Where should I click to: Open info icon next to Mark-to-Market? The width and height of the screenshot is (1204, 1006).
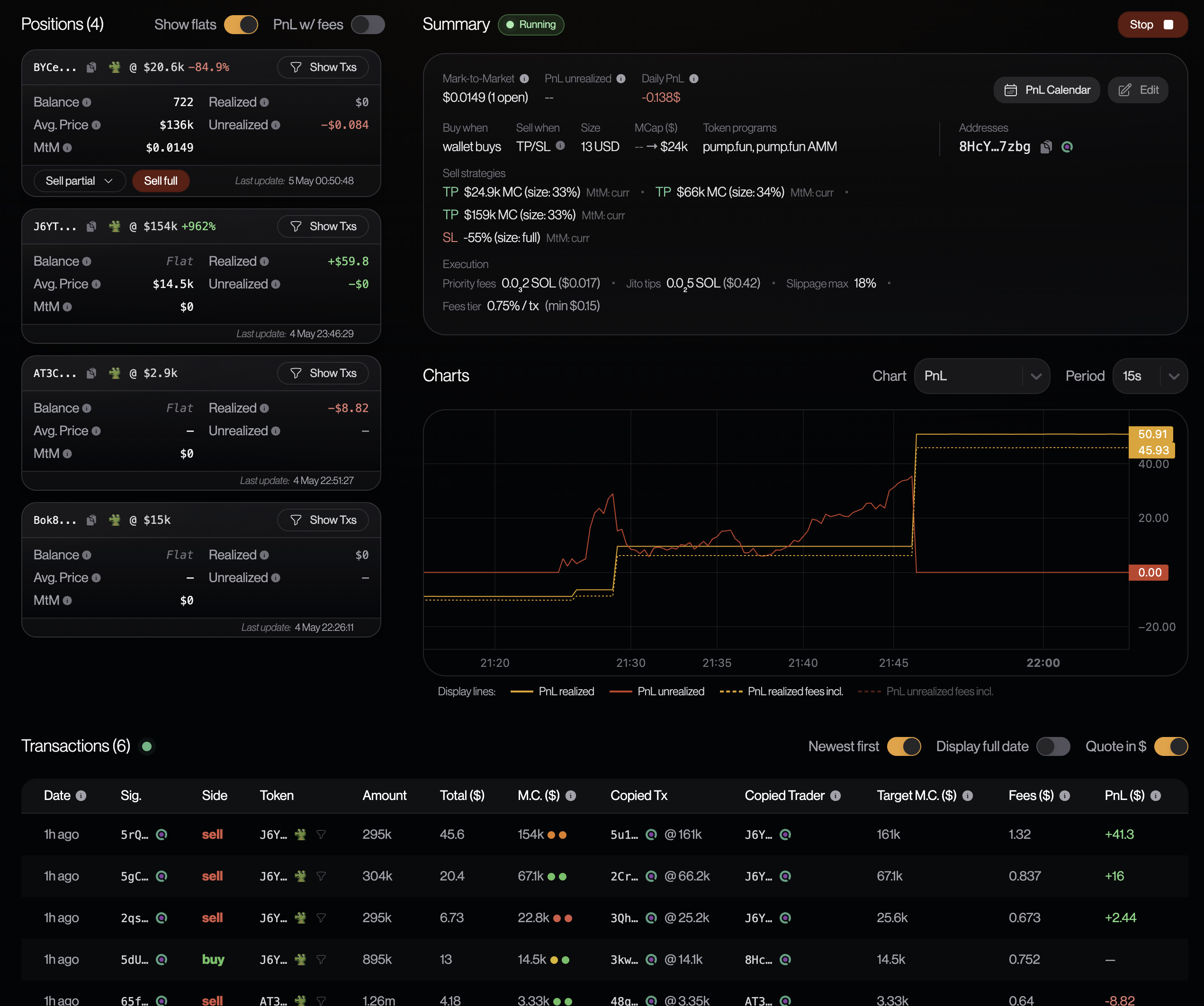pyautogui.click(x=524, y=79)
